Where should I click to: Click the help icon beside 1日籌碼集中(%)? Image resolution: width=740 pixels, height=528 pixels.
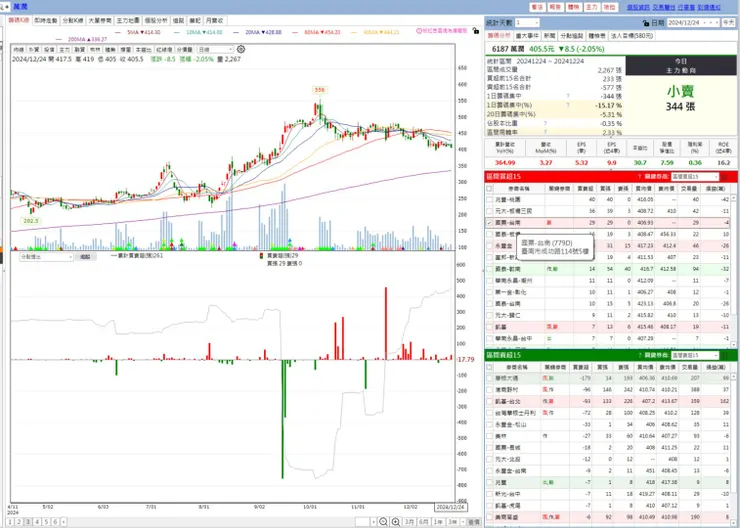coord(568,105)
